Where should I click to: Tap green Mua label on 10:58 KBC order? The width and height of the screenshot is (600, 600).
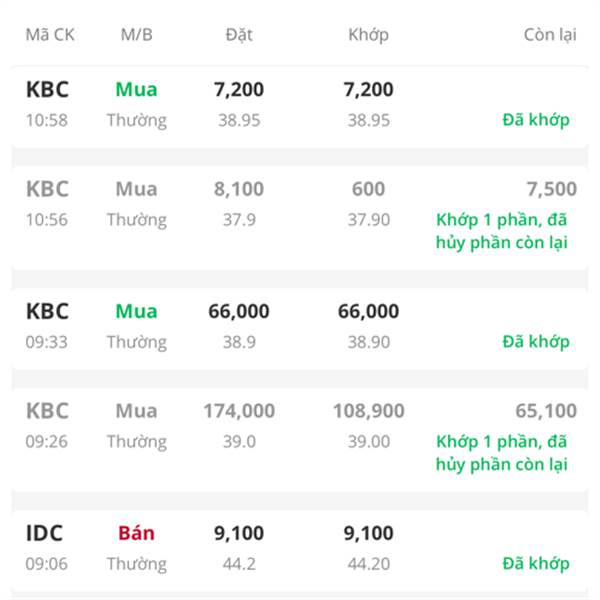pos(136,90)
